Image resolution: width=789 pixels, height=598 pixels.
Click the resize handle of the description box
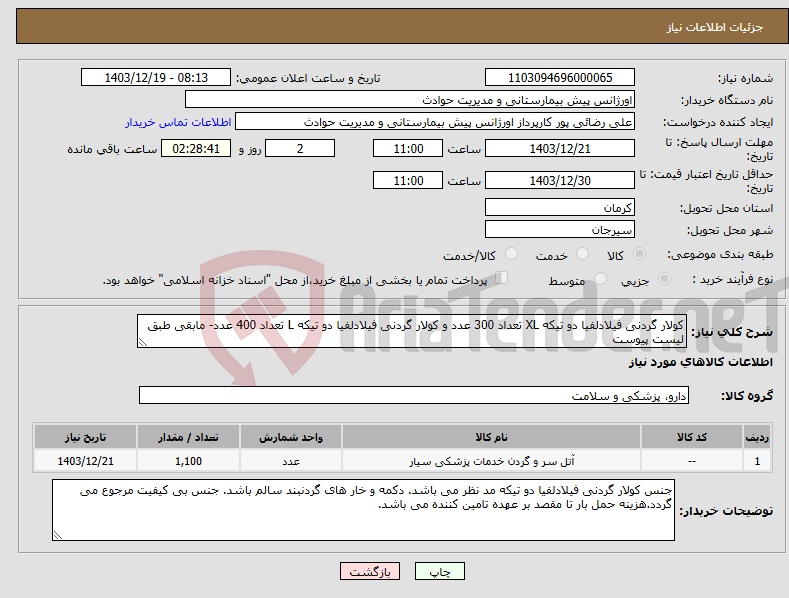142,343
